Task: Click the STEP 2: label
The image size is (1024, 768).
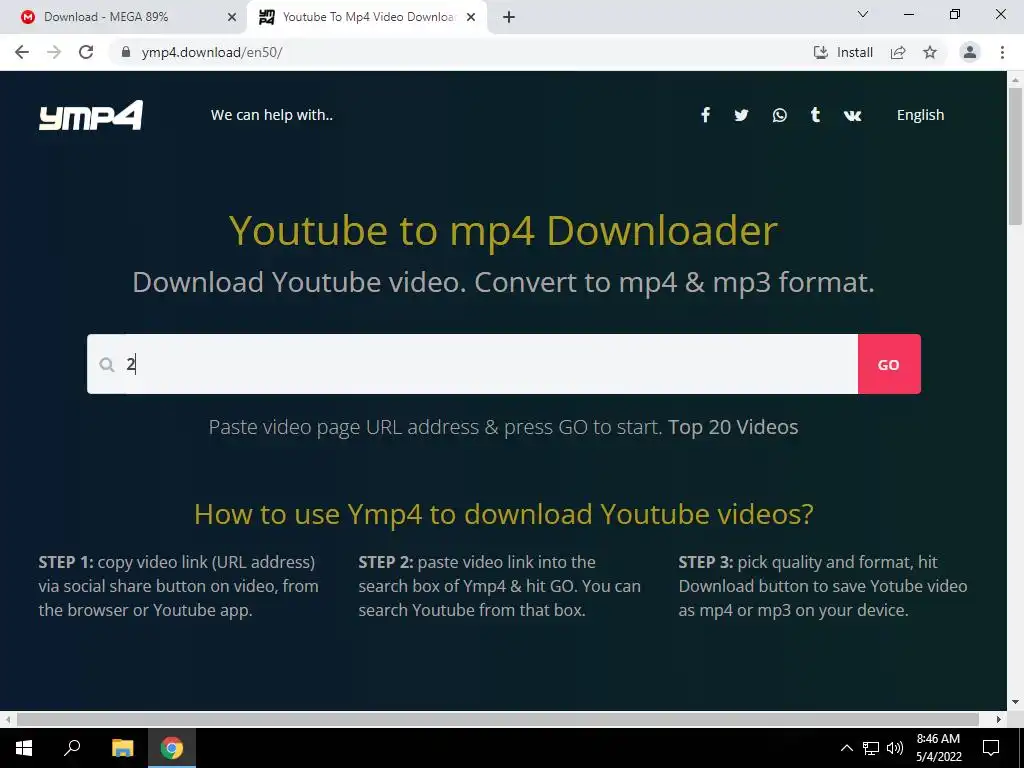Action: [x=386, y=562]
